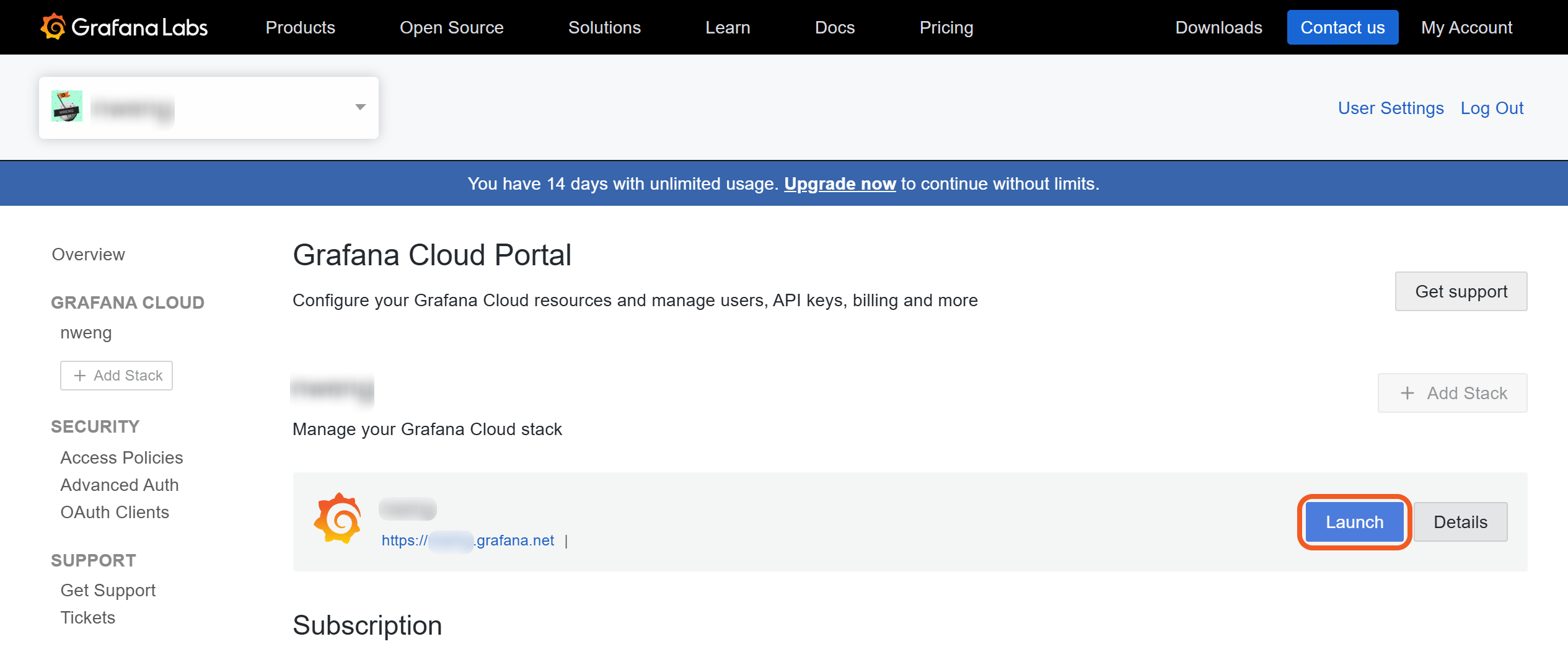The height and width of the screenshot is (657, 1568).
Task: Click the Grafana Labs logo
Action: click(x=124, y=27)
